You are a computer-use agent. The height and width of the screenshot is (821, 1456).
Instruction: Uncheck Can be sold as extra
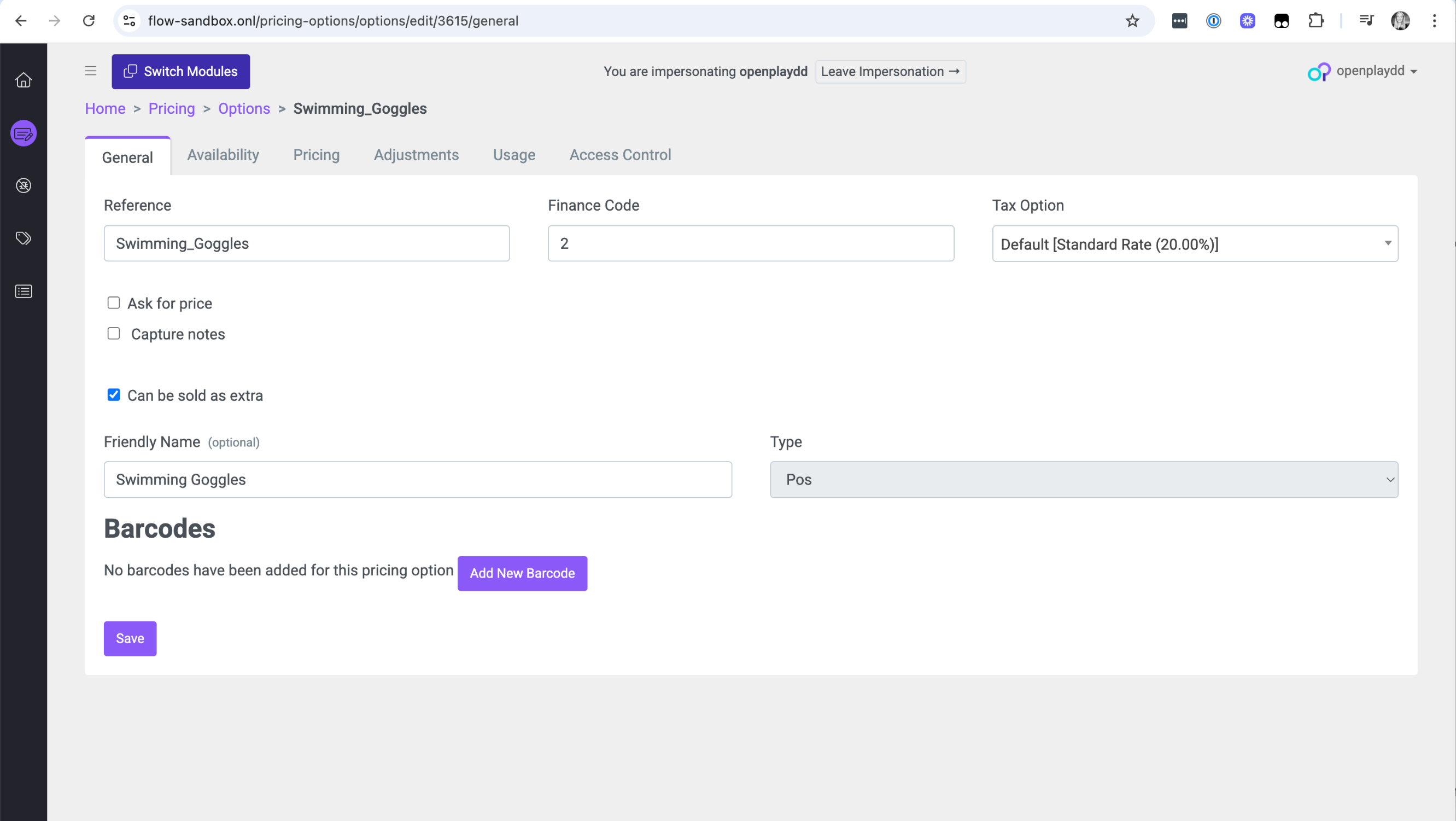(114, 395)
